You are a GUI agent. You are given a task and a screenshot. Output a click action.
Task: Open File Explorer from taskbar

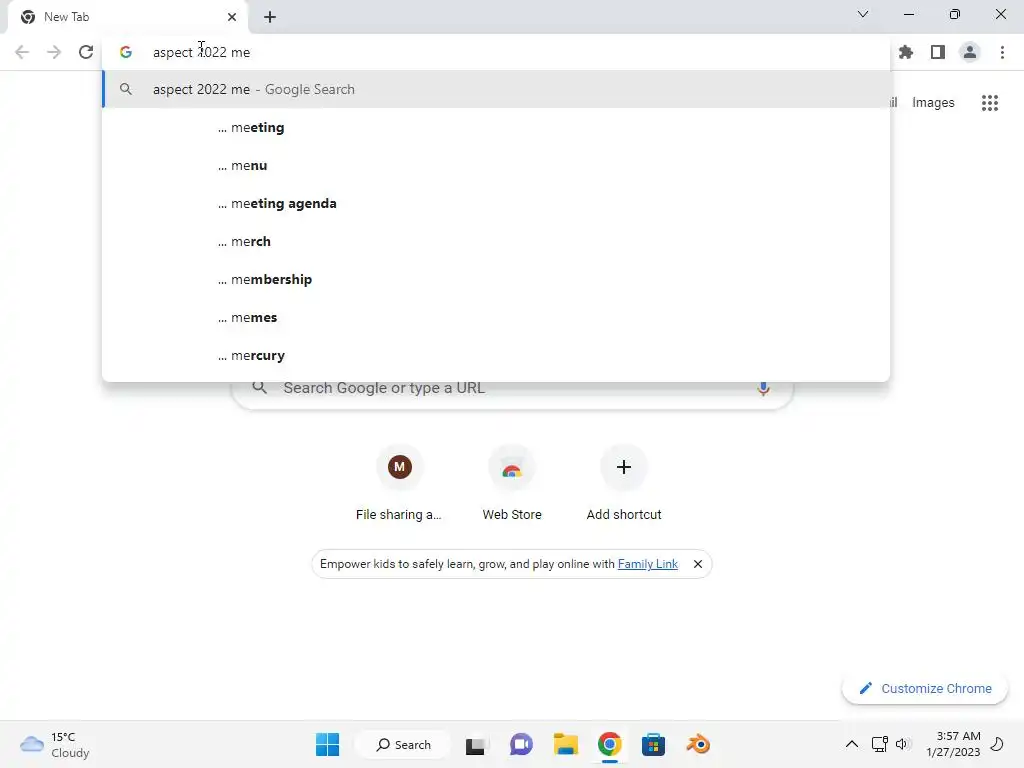pyautogui.click(x=566, y=744)
